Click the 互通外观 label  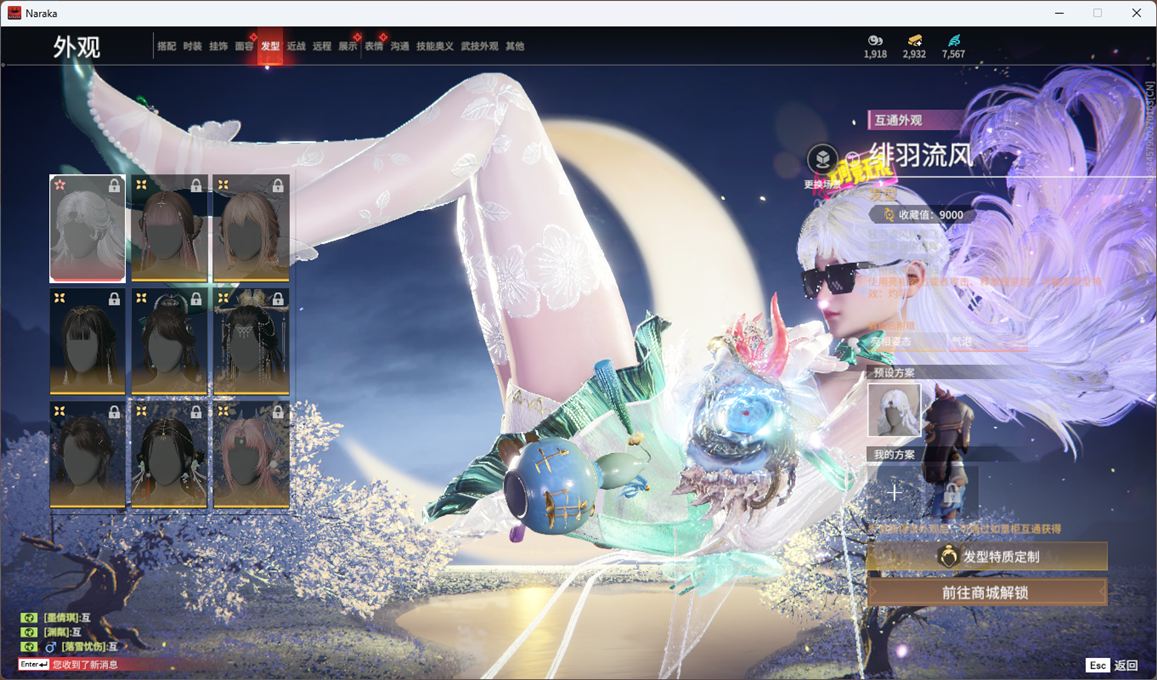click(x=898, y=120)
